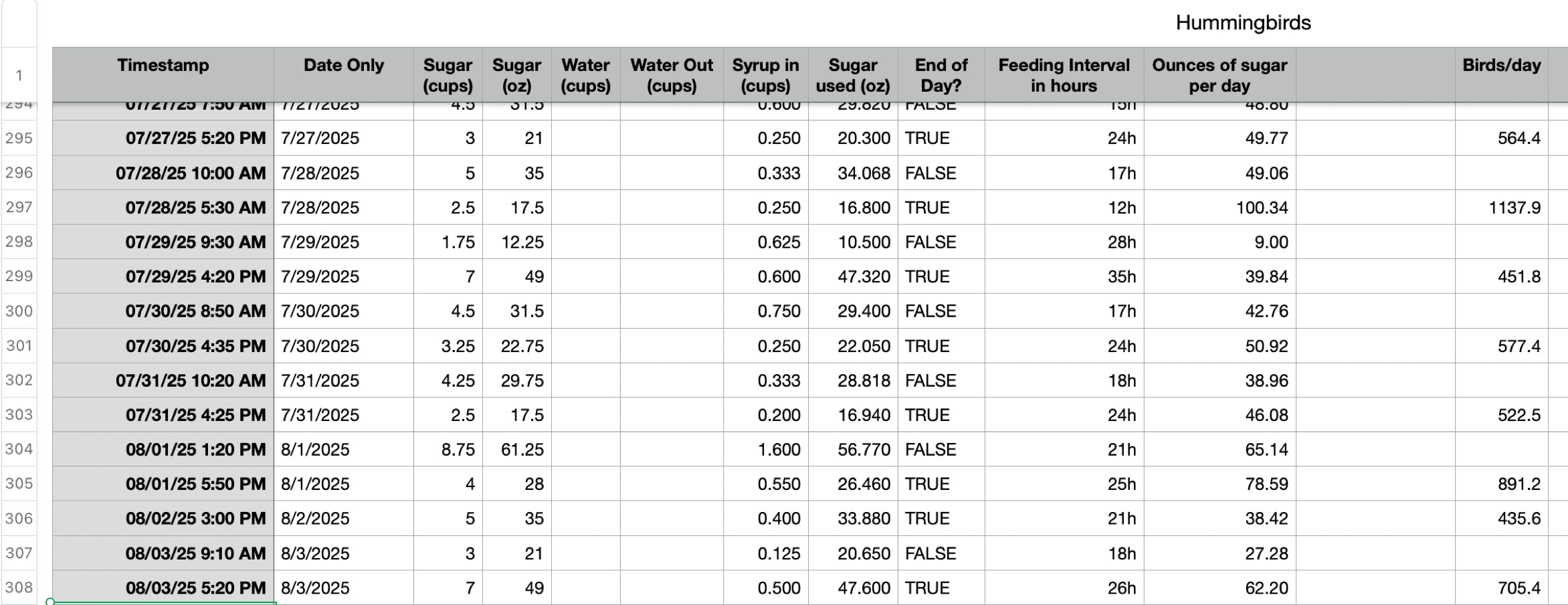Click the Hummingbirds table title
Screen dimensions: 1568x605
pos(1243,23)
